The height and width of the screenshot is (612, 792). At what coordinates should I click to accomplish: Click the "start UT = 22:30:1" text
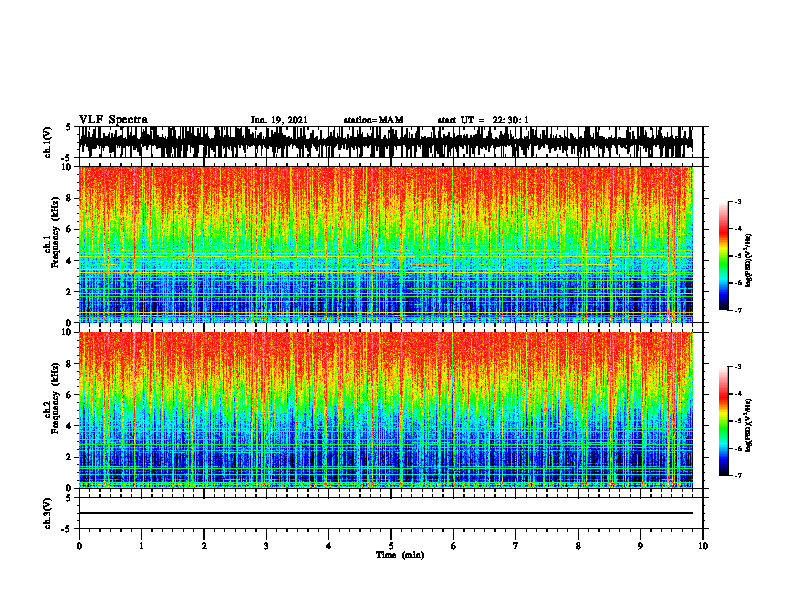click(483, 120)
